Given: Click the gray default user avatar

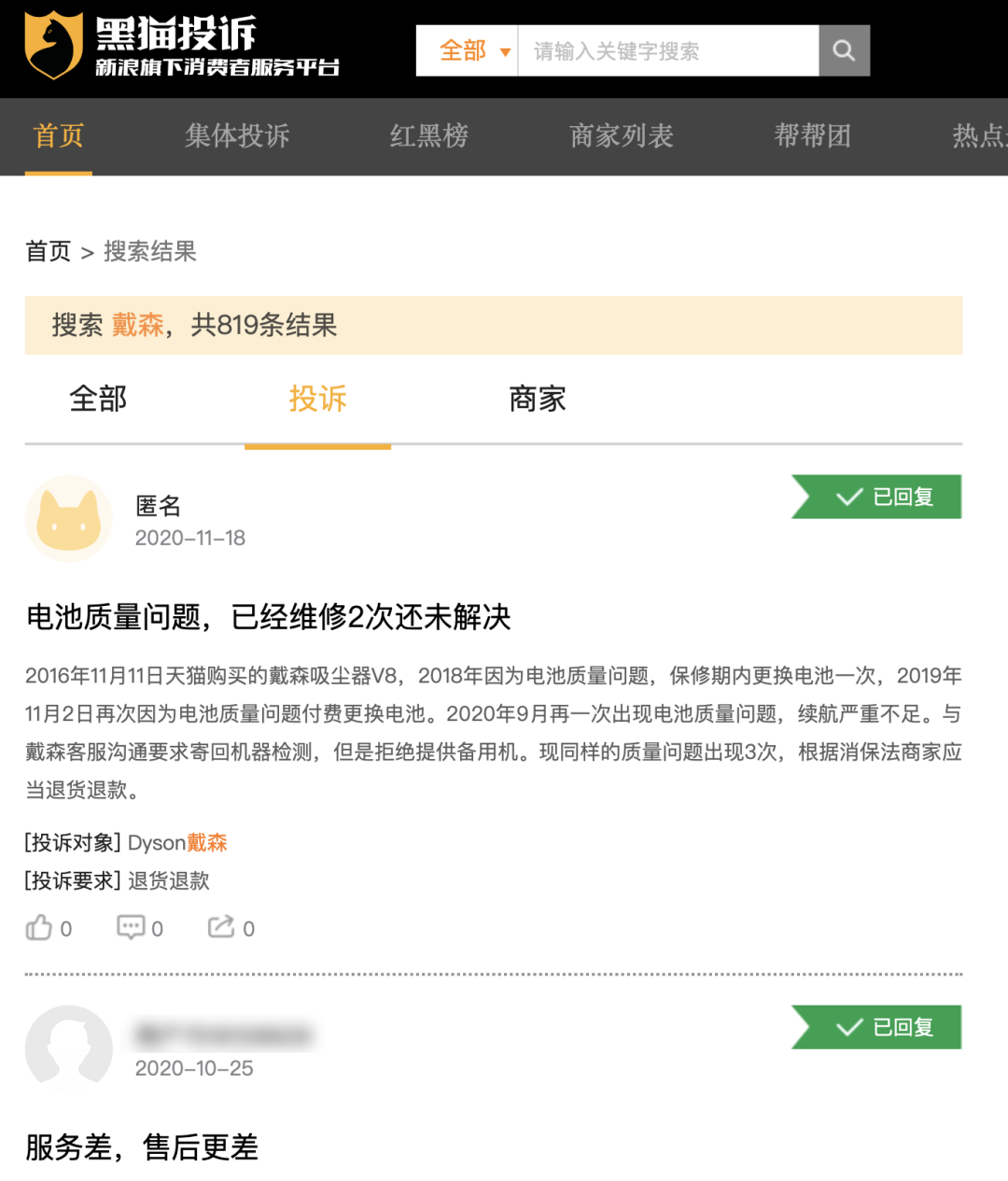Looking at the screenshot, I should pyautogui.click(x=68, y=1048).
